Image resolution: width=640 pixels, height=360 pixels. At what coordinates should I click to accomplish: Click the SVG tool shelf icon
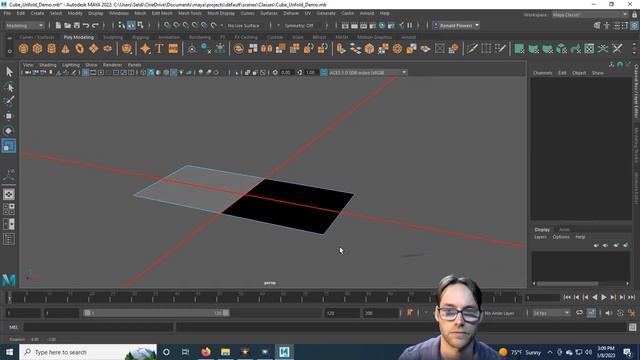pos(173,49)
